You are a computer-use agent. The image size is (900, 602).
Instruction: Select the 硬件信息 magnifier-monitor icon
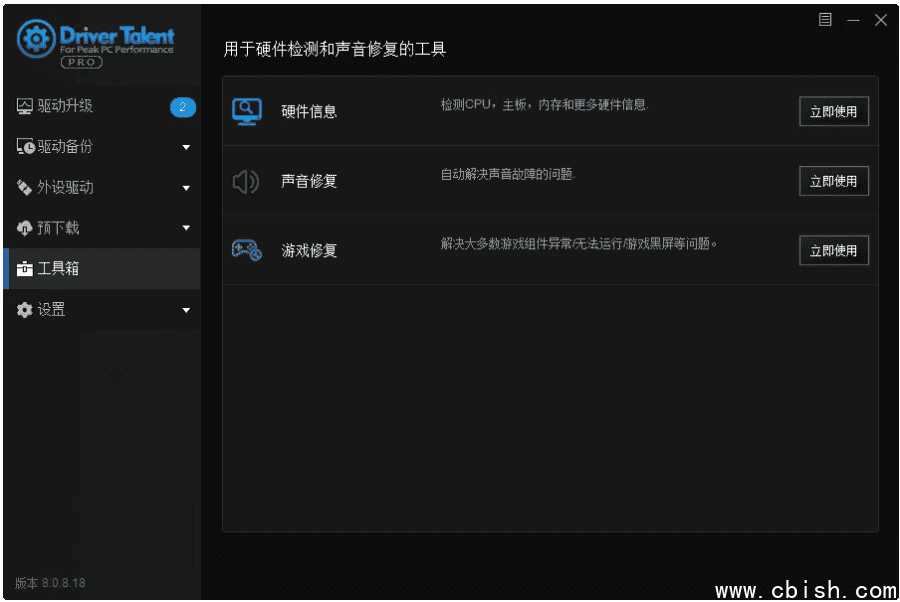tap(246, 111)
